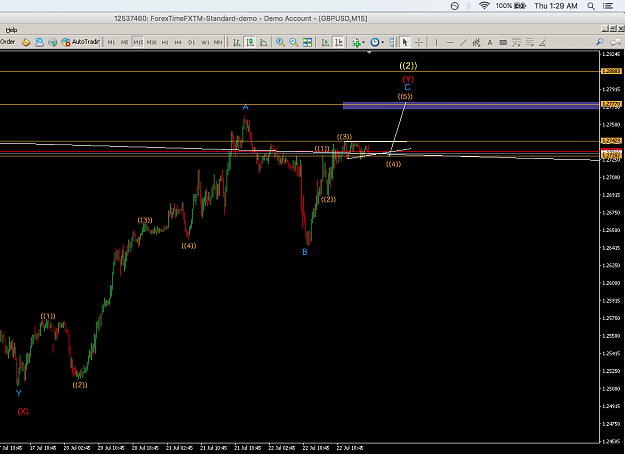Click the battery 100% indicator
Viewport: 625px width, 454px height.
pyautogui.click(x=511, y=6)
